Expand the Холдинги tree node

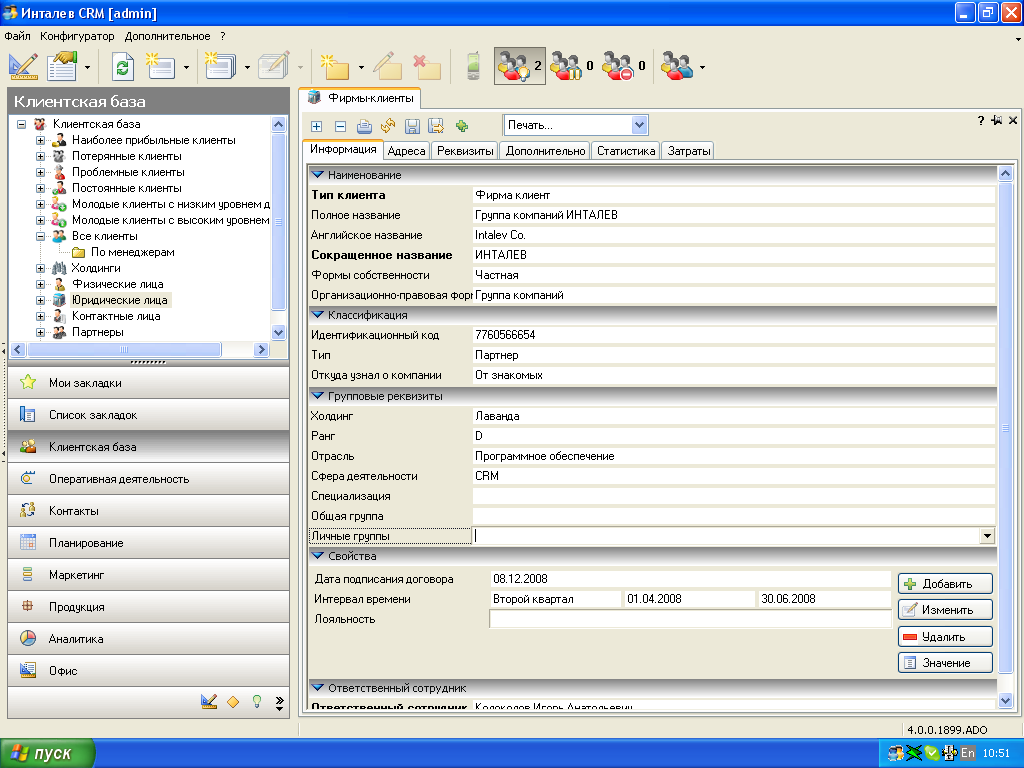tap(41, 268)
